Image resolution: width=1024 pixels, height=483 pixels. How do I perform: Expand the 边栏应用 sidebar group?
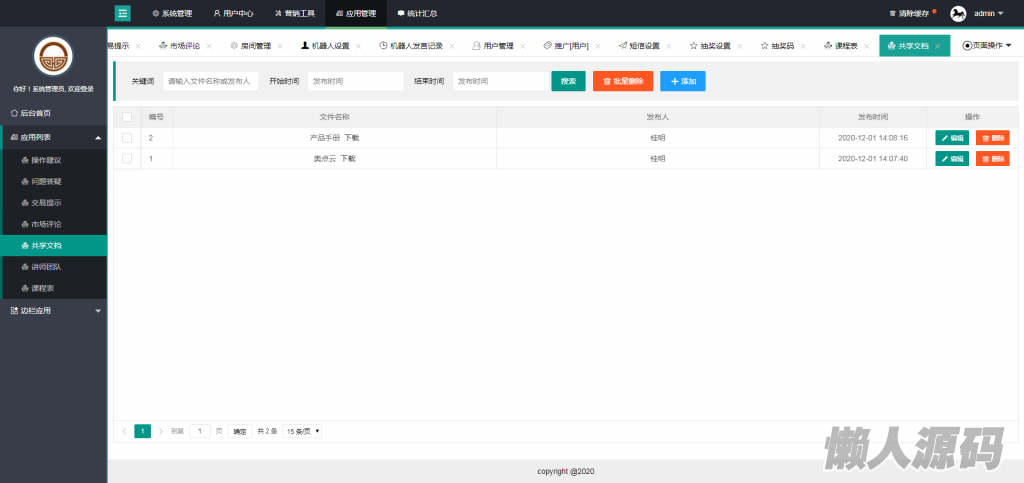click(97, 311)
